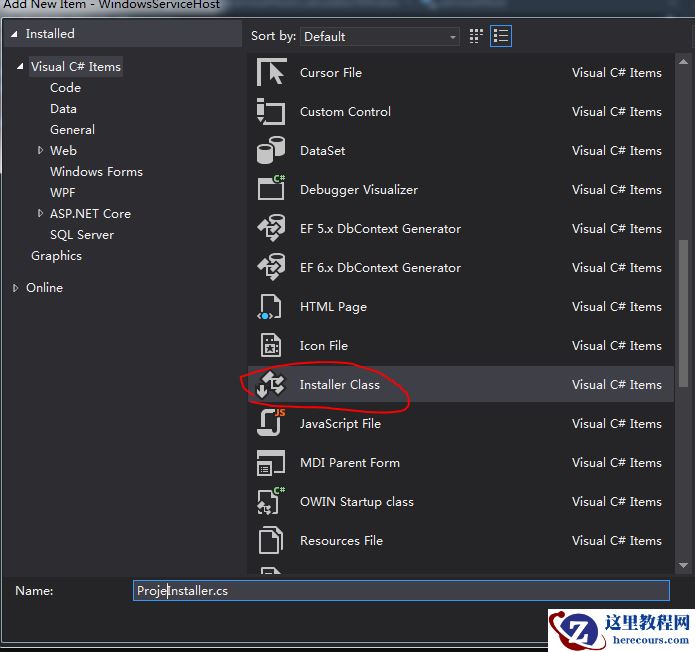
Task: Select the Visual C# Items category
Action: coord(76,66)
